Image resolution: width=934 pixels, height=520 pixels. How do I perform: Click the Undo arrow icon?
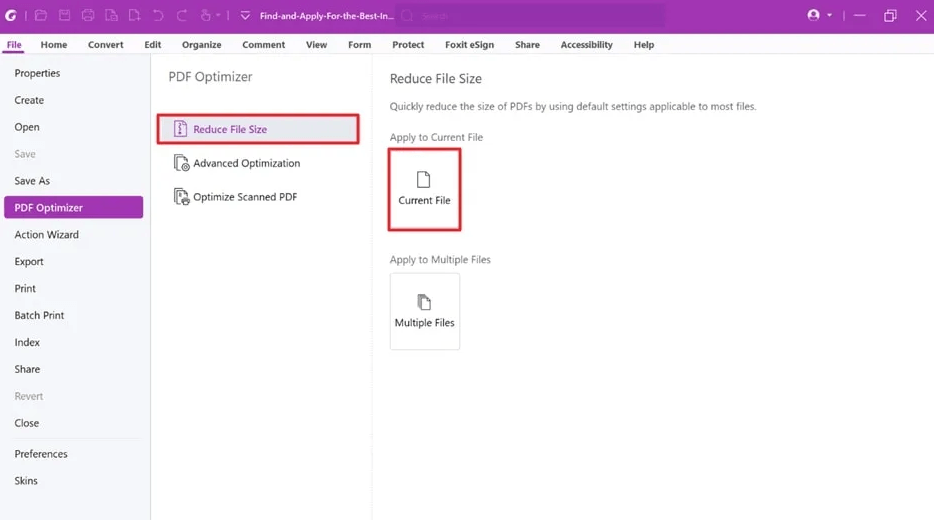158,16
